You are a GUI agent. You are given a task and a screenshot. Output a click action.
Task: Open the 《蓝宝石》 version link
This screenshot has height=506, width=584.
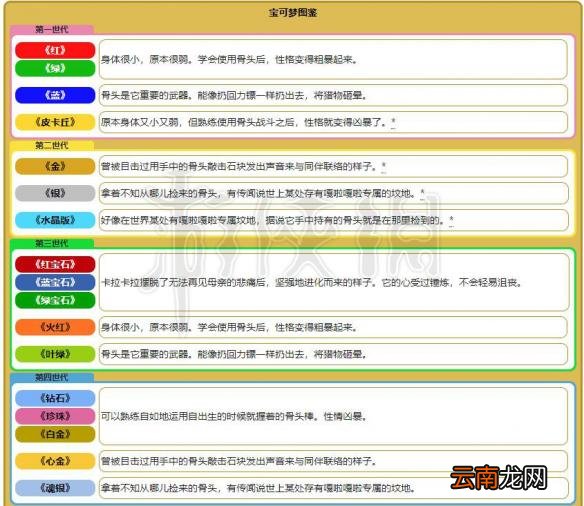point(55,282)
